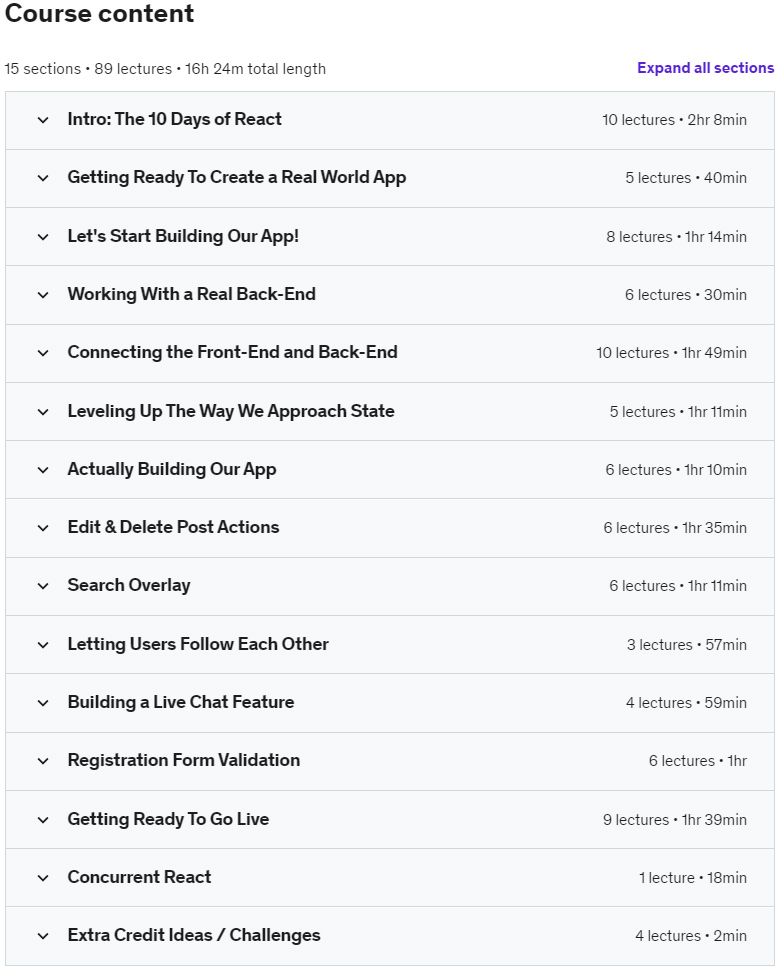
Task: Click the Expand all sections link
Action: click(705, 68)
